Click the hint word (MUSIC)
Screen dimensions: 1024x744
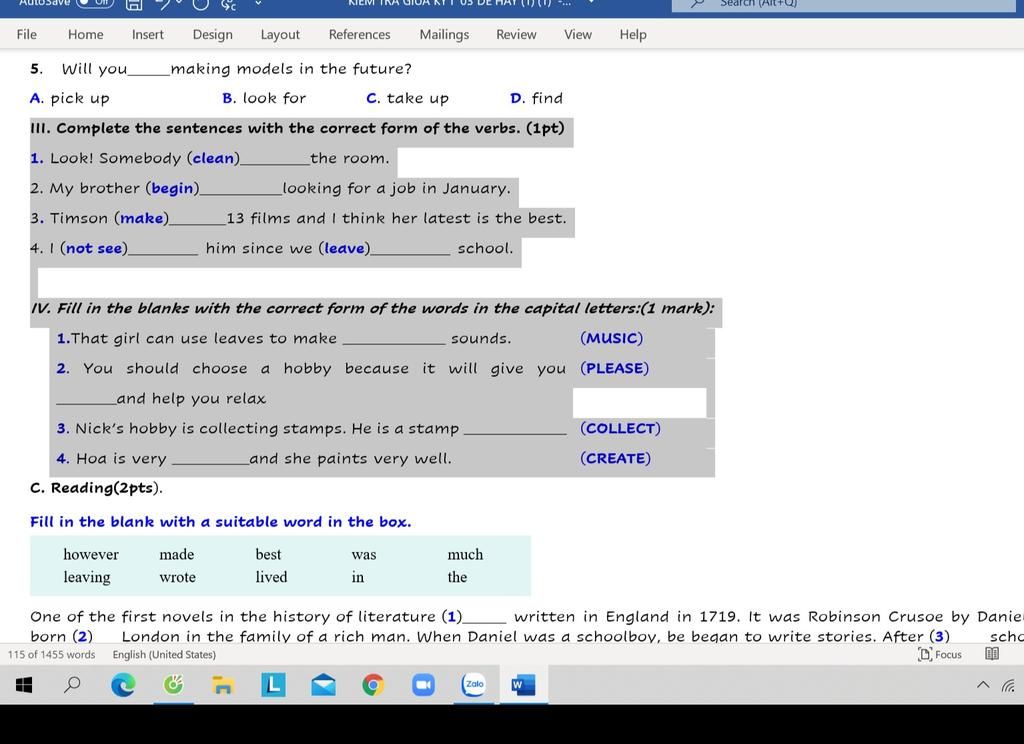[x=611, y=338]
